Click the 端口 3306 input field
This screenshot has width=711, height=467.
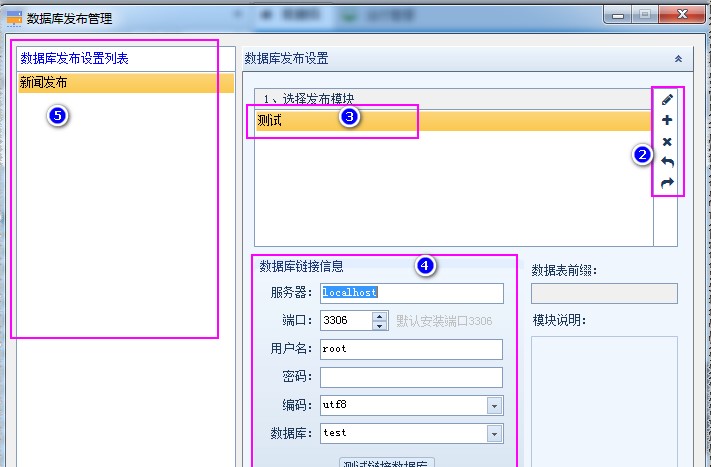pos(346,321)
